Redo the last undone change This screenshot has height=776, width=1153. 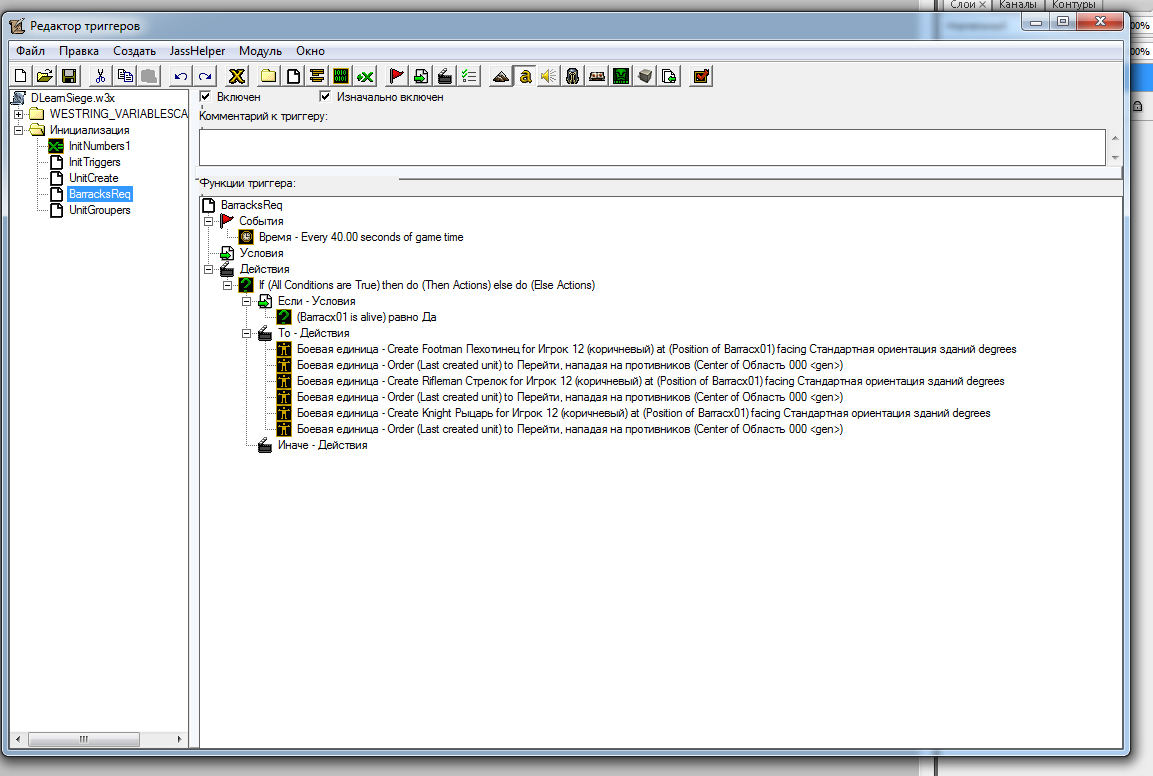205,76
